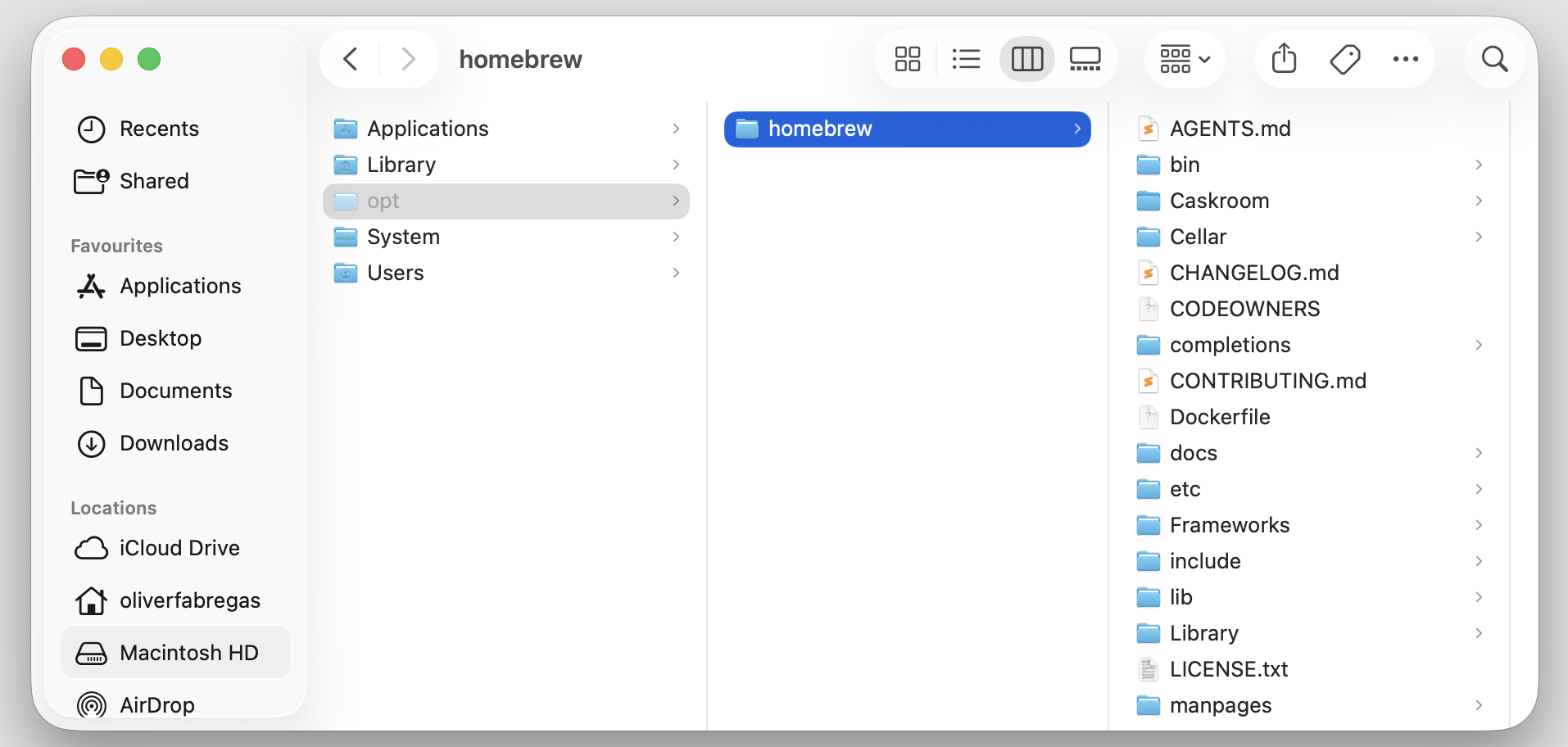Select Desktop in the sidebar

coord(175,338)
